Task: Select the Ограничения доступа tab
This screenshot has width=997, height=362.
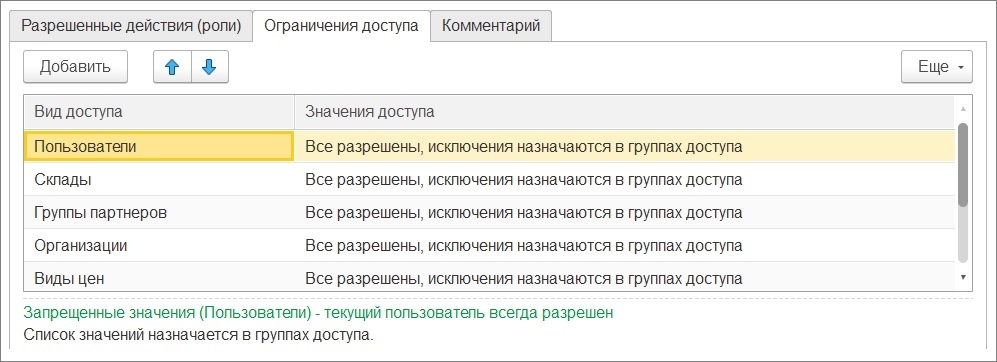Action: point(341,26)
